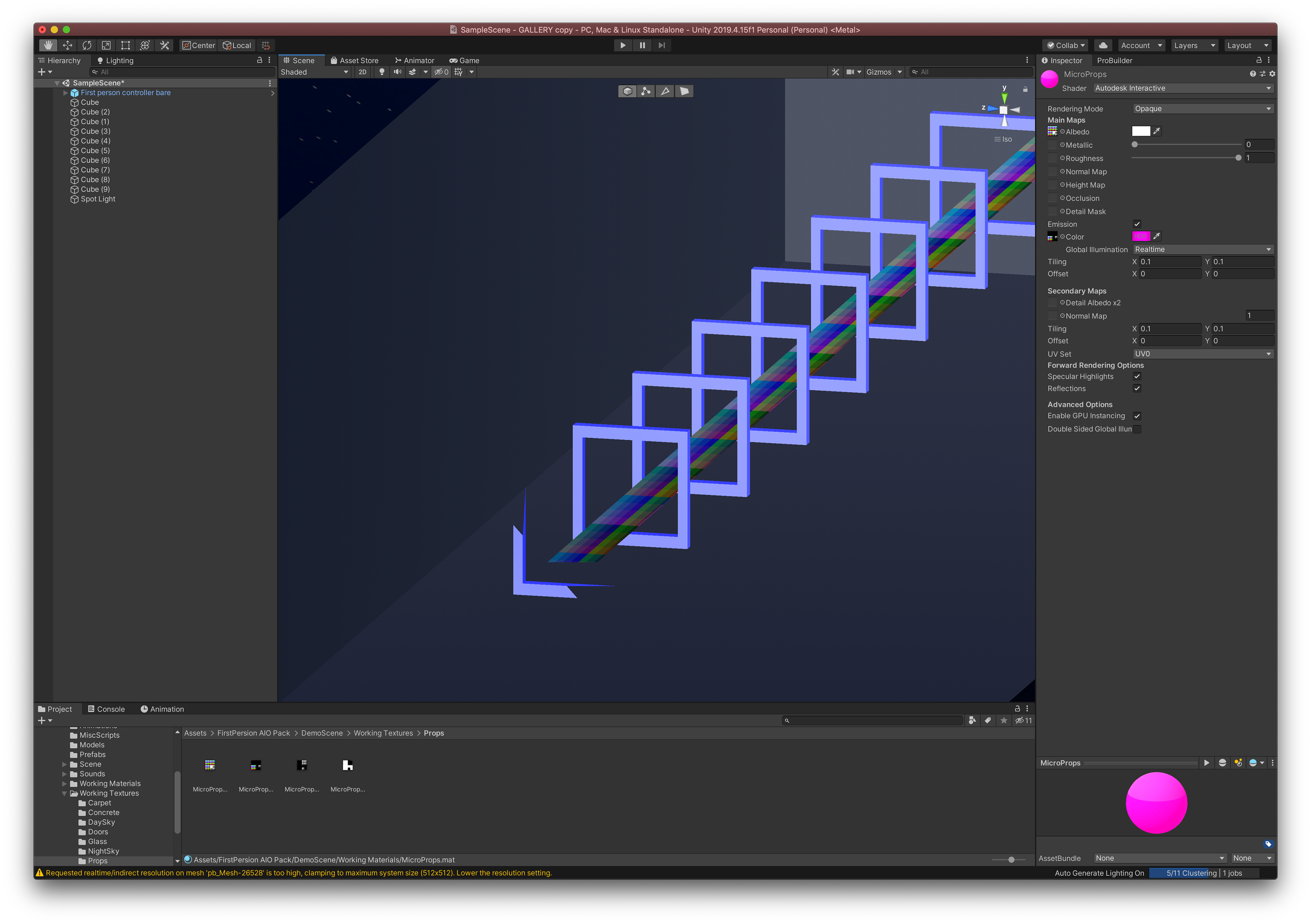Open the cloud services icon
Image resolution: width=1311 pixels, height=924 pixels.
[x=1103, y=45]
